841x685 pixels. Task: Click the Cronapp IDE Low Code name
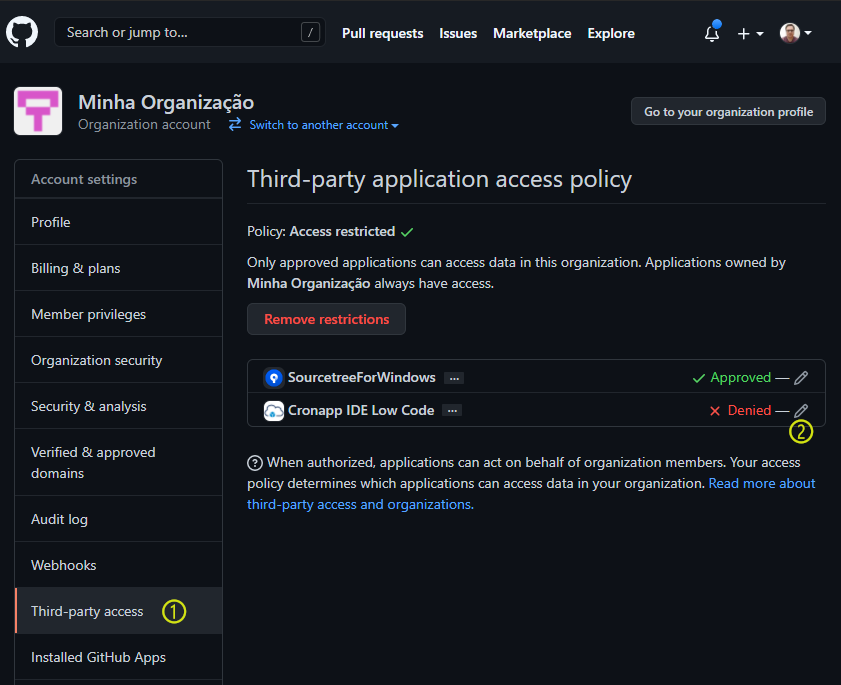(x=361, y=411)
